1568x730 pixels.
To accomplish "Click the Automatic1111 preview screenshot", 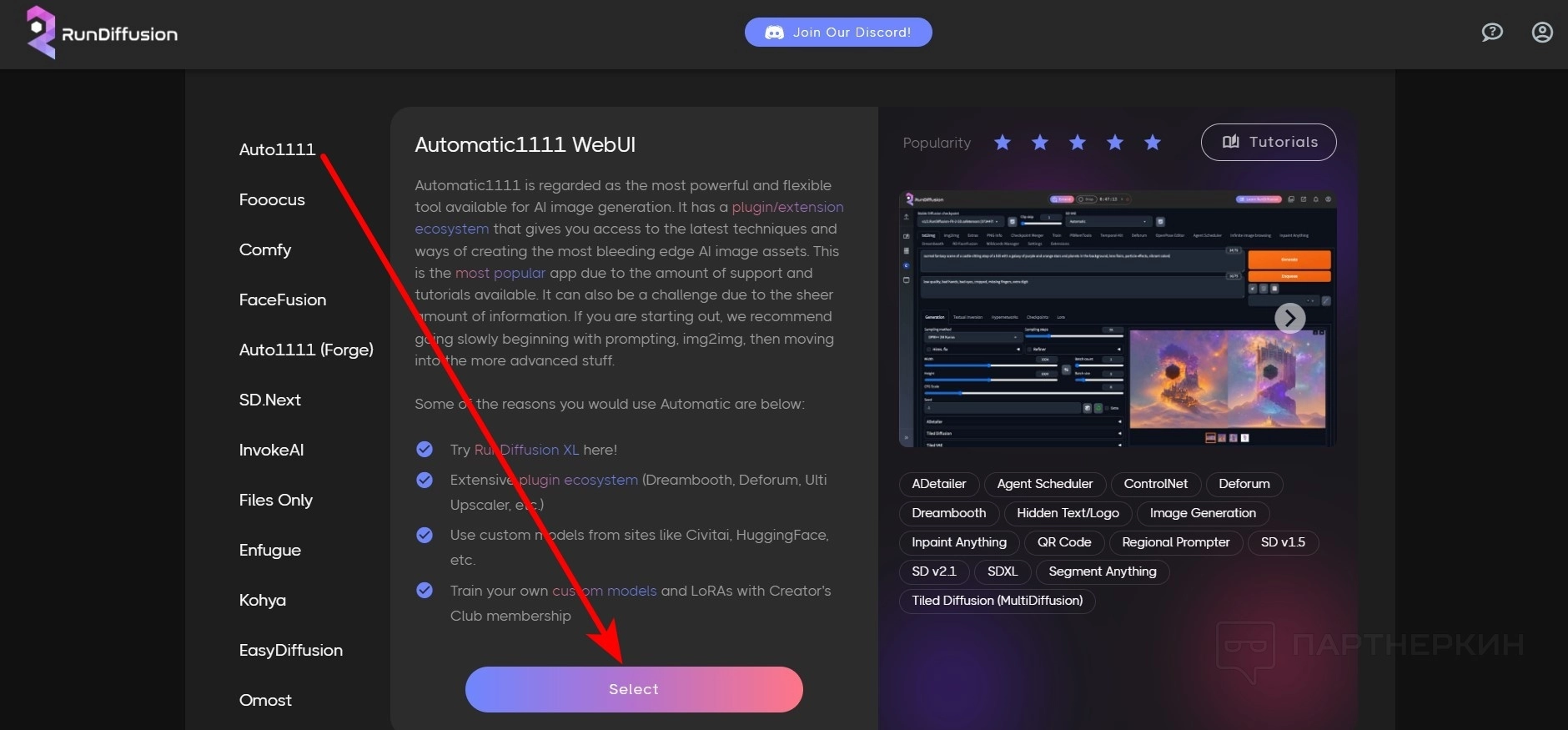I will tap(1118, 319).
